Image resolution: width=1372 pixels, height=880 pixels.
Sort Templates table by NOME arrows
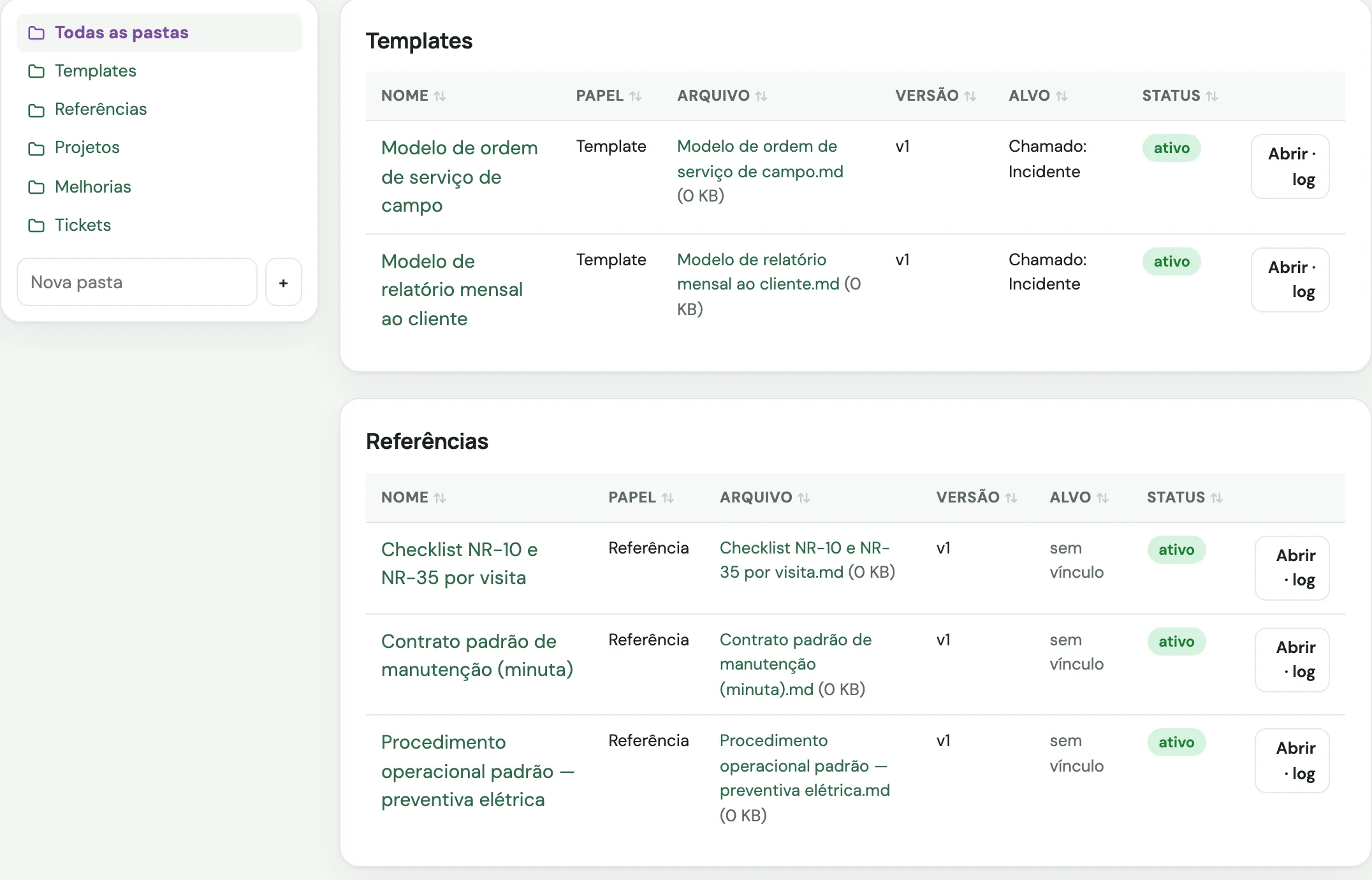(x=440, y=96)
